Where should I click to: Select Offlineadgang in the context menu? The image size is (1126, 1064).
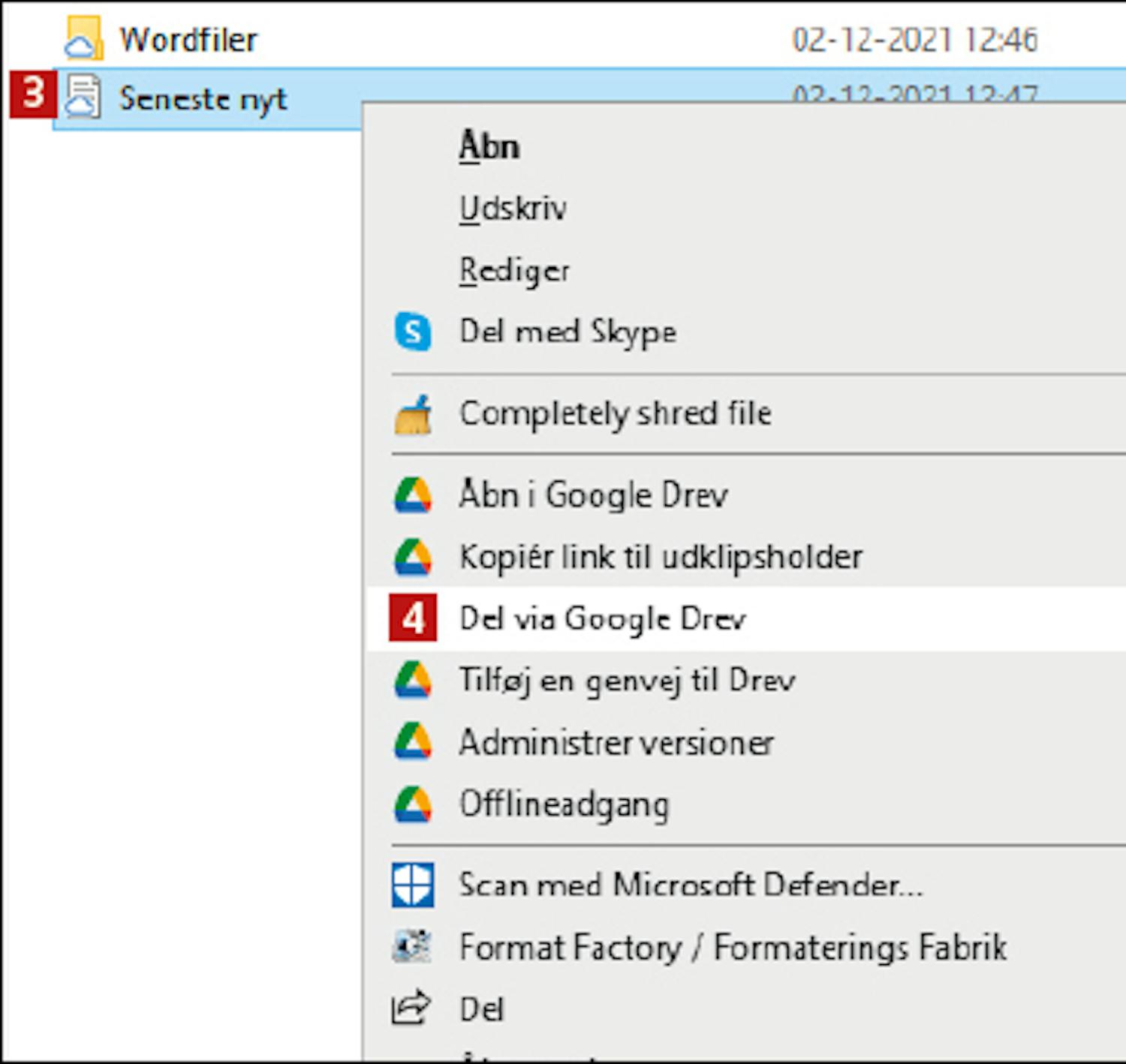point(565,804)
